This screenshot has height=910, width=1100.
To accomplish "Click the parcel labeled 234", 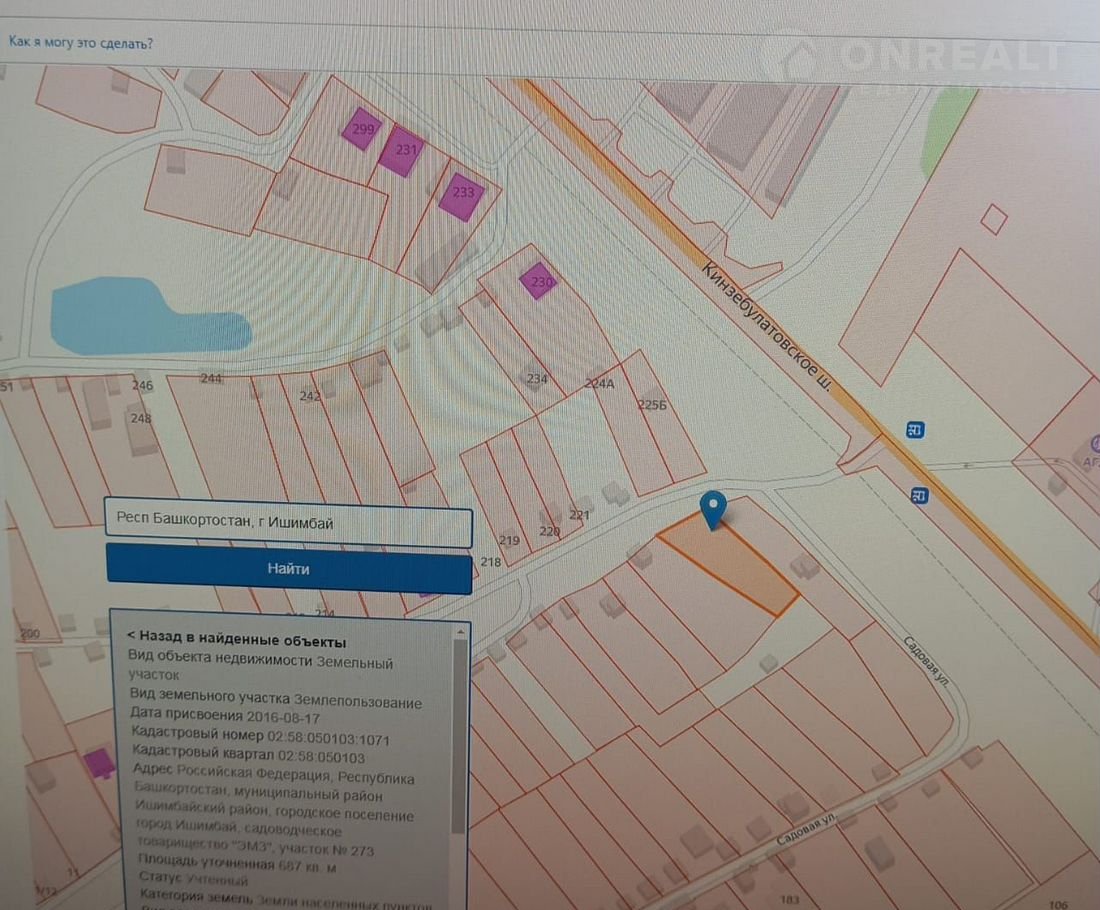I will [537, 380].
